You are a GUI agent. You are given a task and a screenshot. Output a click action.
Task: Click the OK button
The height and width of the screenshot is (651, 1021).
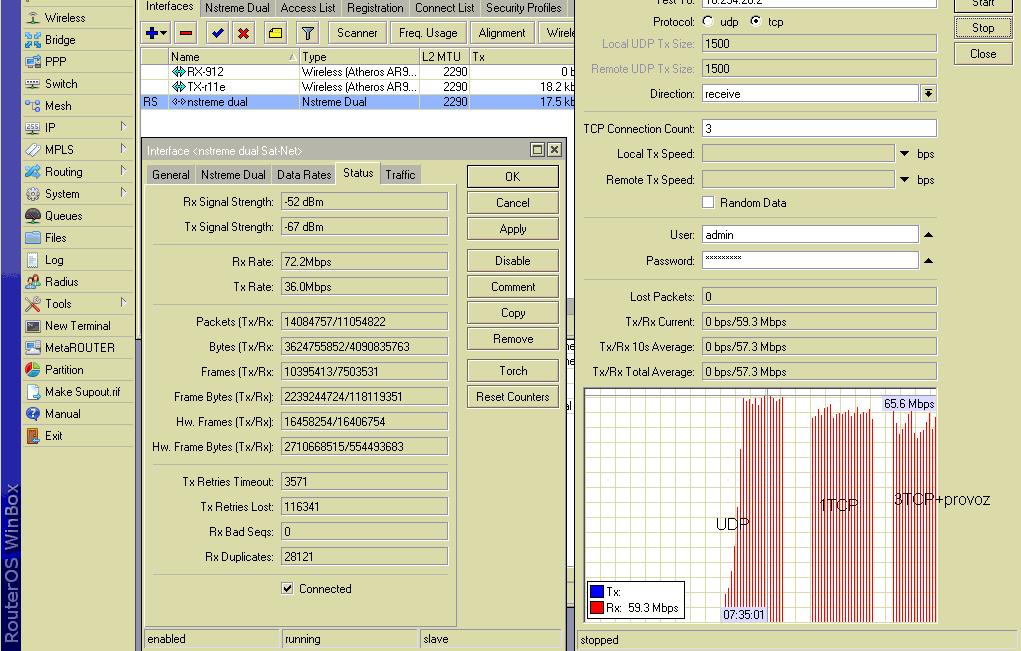512,176
